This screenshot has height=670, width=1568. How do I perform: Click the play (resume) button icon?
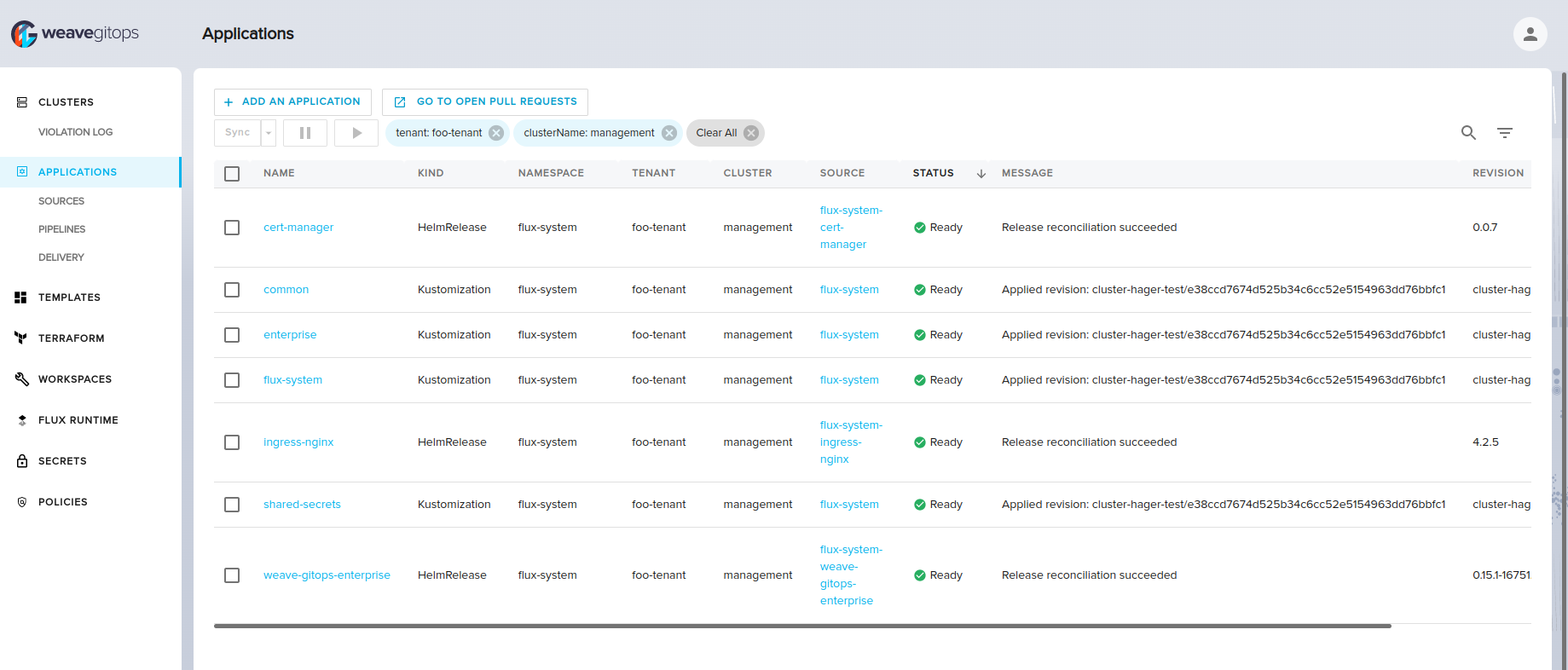pos(356,133)
